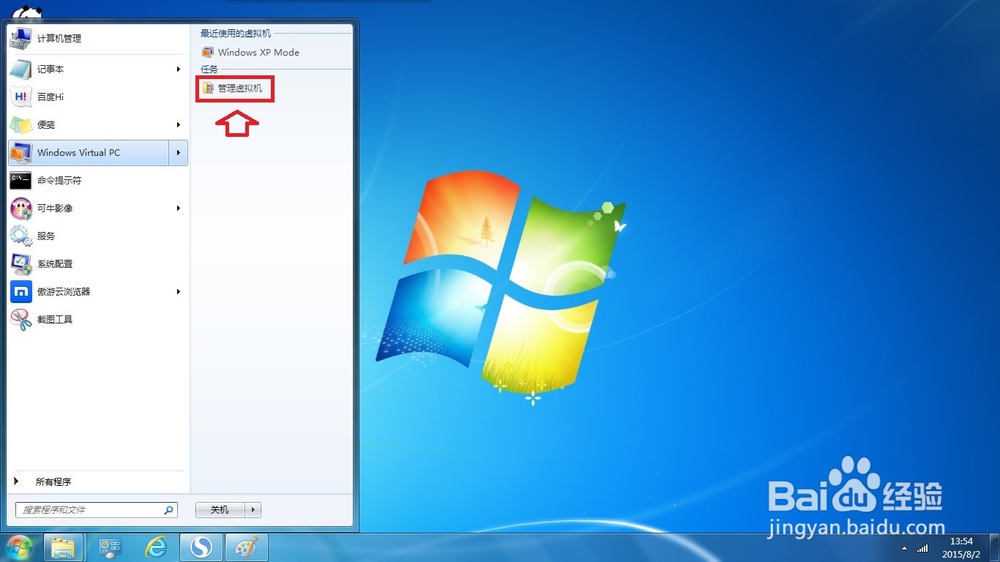Expand 记事本 jump list arrow
Screen dimensions: 1000x562
coord(179,69)
